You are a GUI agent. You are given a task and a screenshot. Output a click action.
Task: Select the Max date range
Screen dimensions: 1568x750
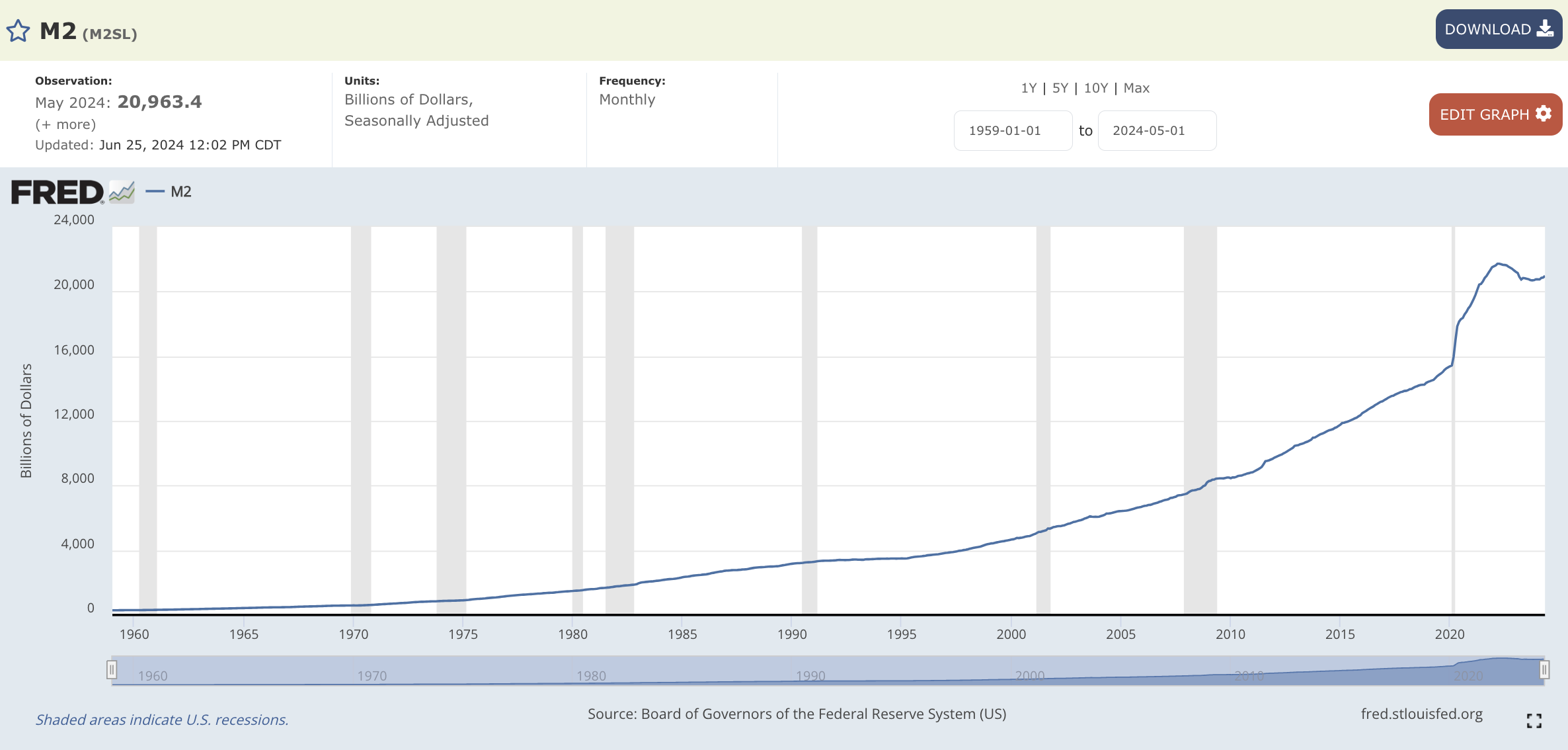point(1136,88)
